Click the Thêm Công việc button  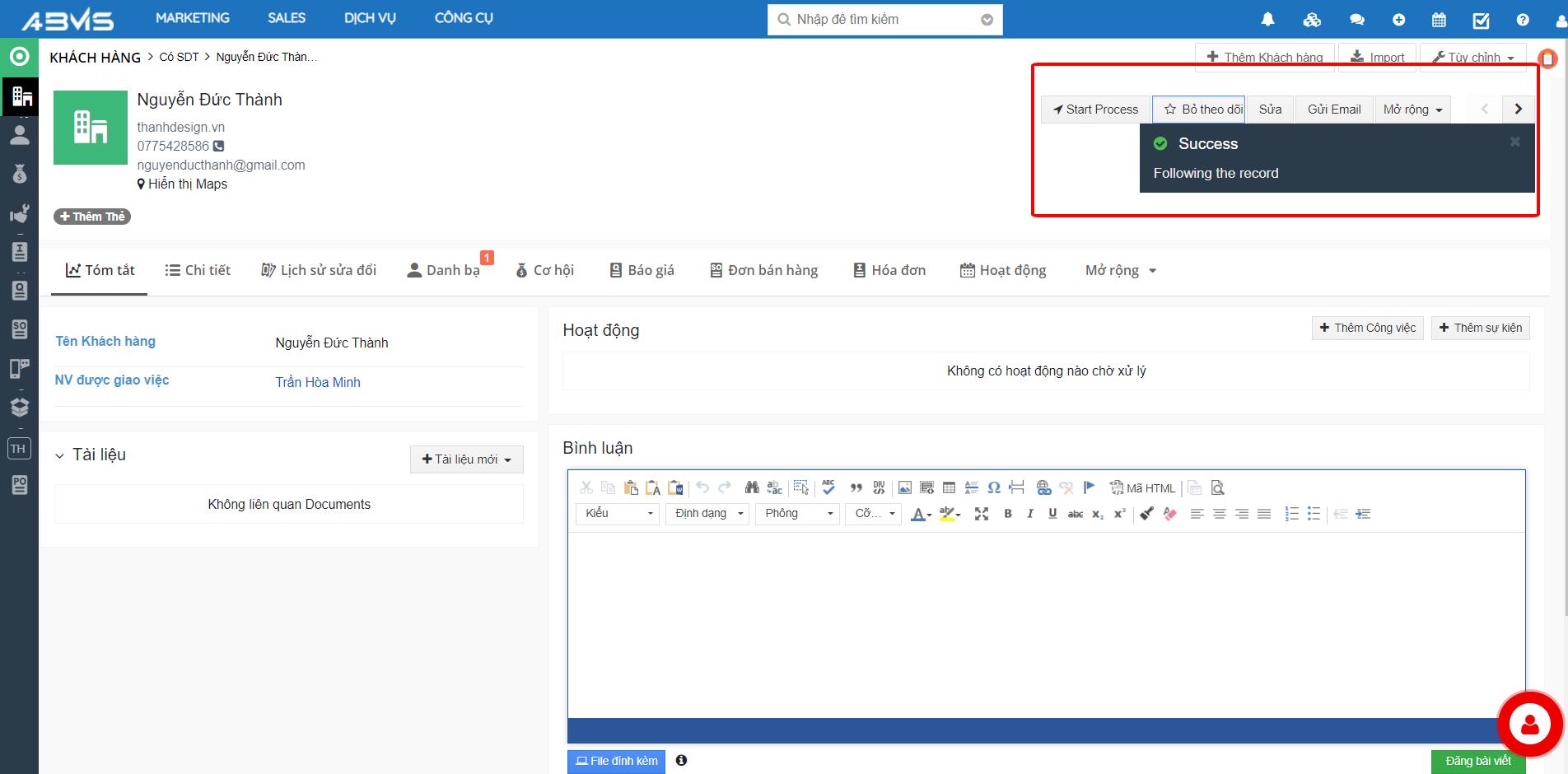1367,328
